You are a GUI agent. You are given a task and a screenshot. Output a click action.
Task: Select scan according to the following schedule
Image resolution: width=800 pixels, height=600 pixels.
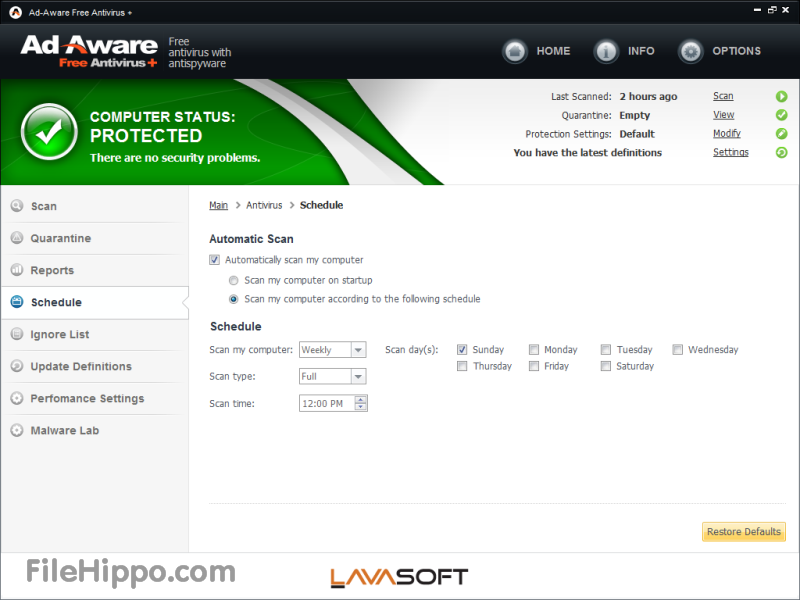click(x=234, y=299)
